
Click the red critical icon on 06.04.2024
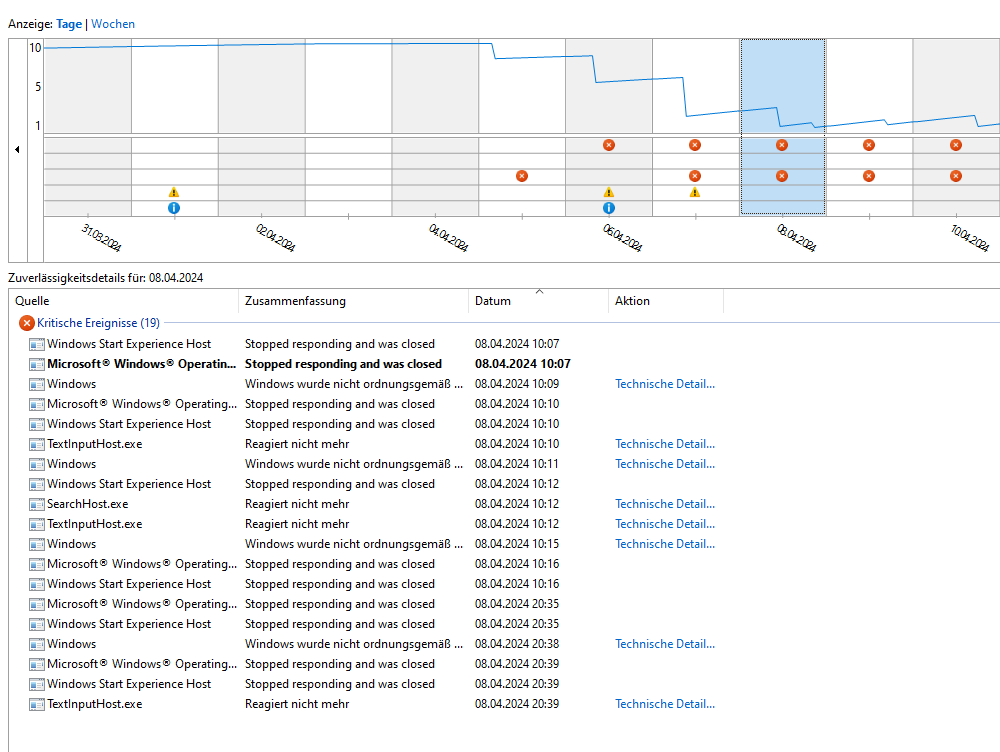(x=608, y=145)
